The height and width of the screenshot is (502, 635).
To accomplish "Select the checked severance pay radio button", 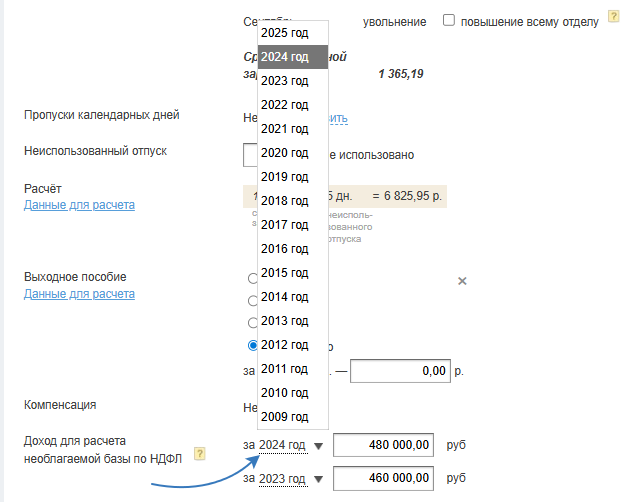I will point(252,345).
